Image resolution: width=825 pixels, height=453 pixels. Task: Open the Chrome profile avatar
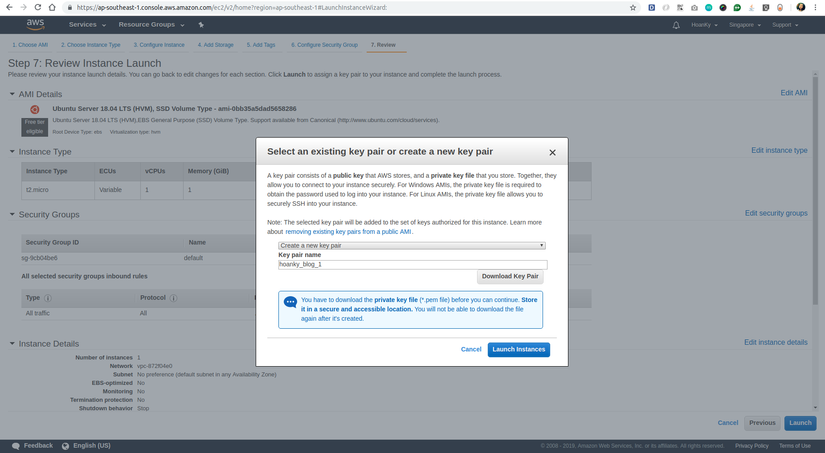[801, 7]
